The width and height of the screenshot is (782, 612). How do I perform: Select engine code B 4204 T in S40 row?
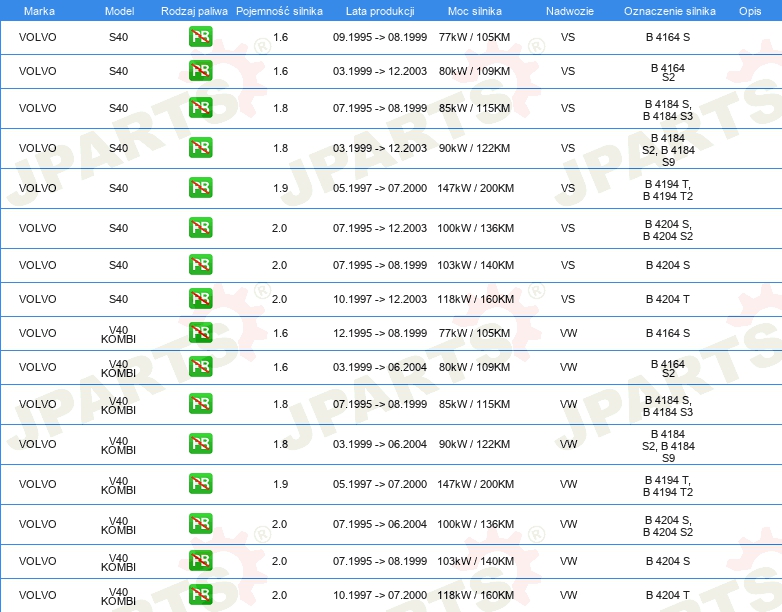[x=668, y=299]
